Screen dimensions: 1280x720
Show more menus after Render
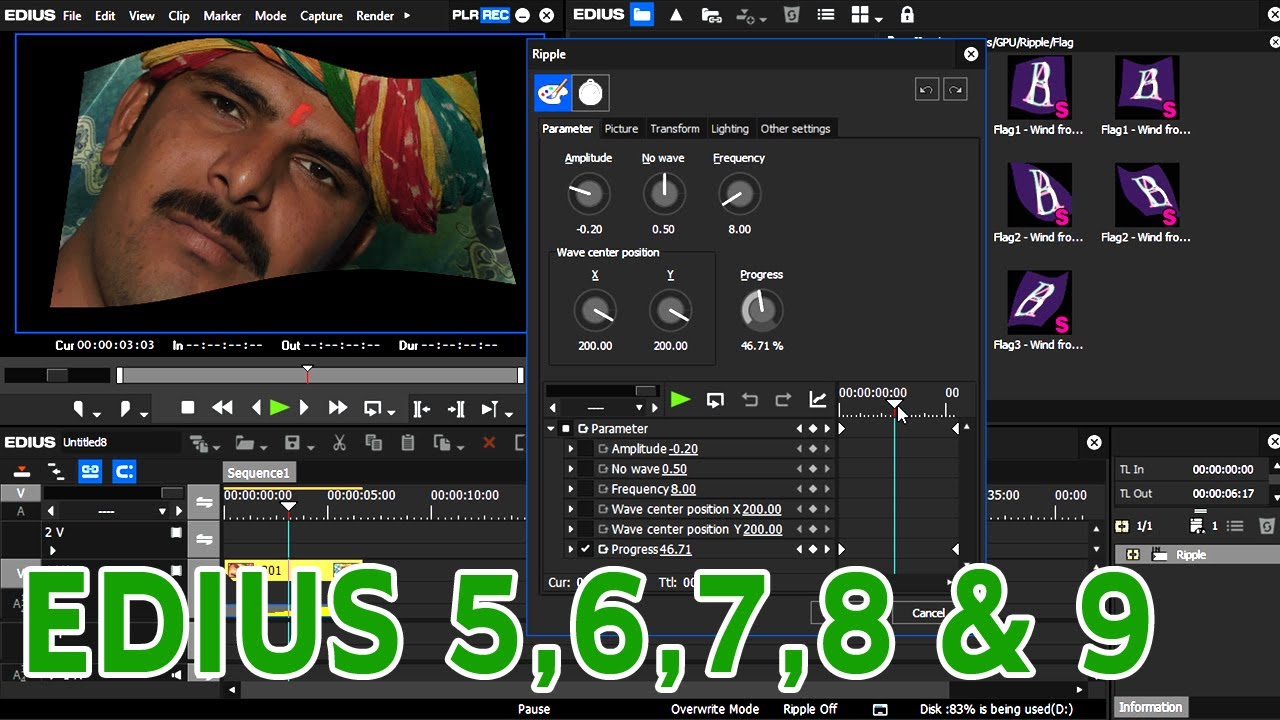tap(407, 15)
